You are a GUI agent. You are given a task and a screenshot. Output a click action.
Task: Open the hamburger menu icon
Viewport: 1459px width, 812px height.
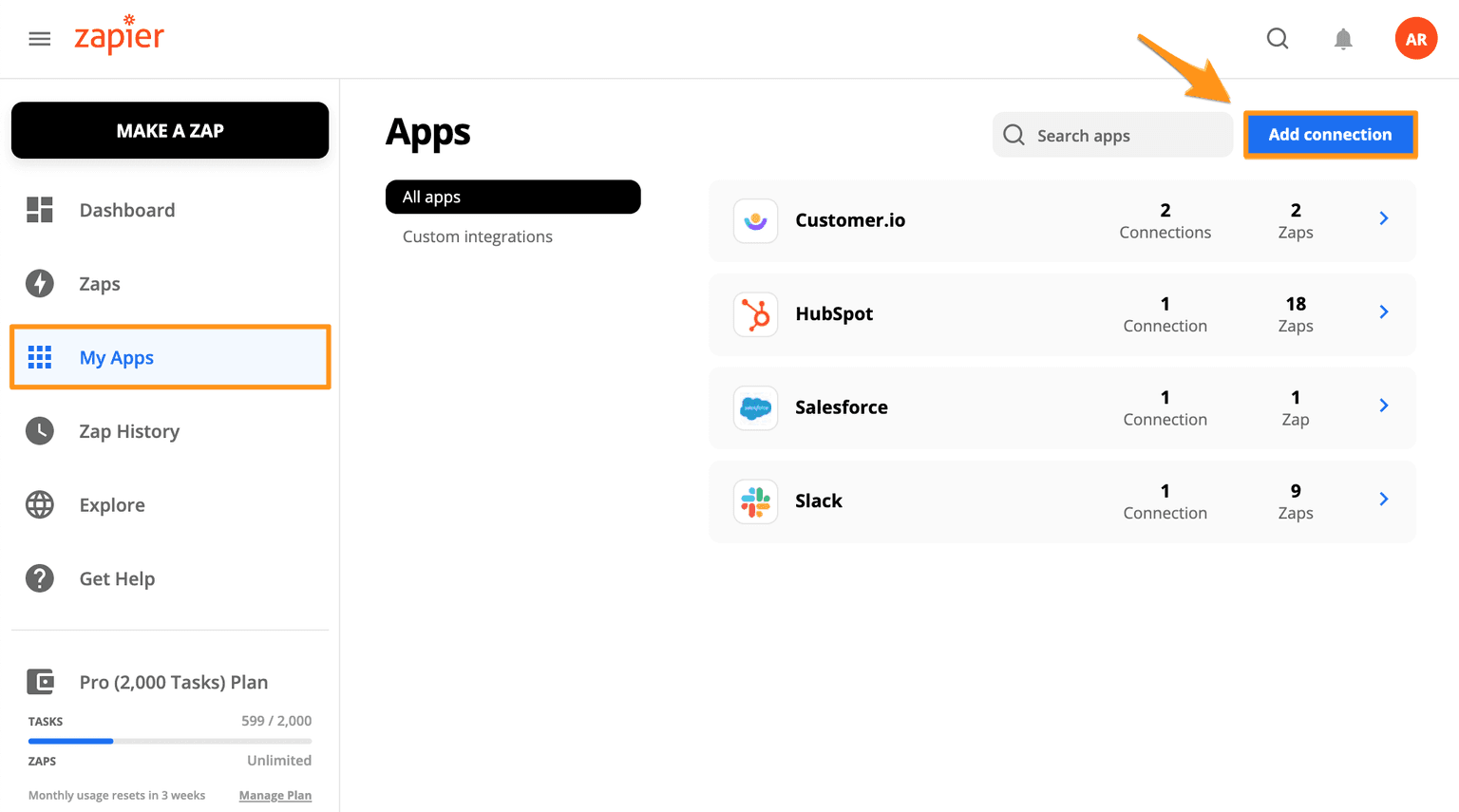coord(39,39)
